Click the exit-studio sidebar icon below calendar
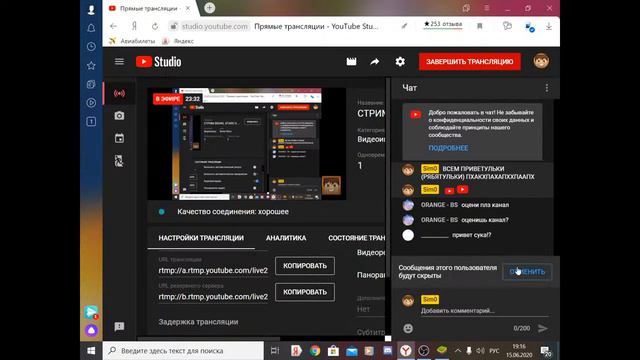Viewport: 640px width, 360px height. [x=119, y=161]
